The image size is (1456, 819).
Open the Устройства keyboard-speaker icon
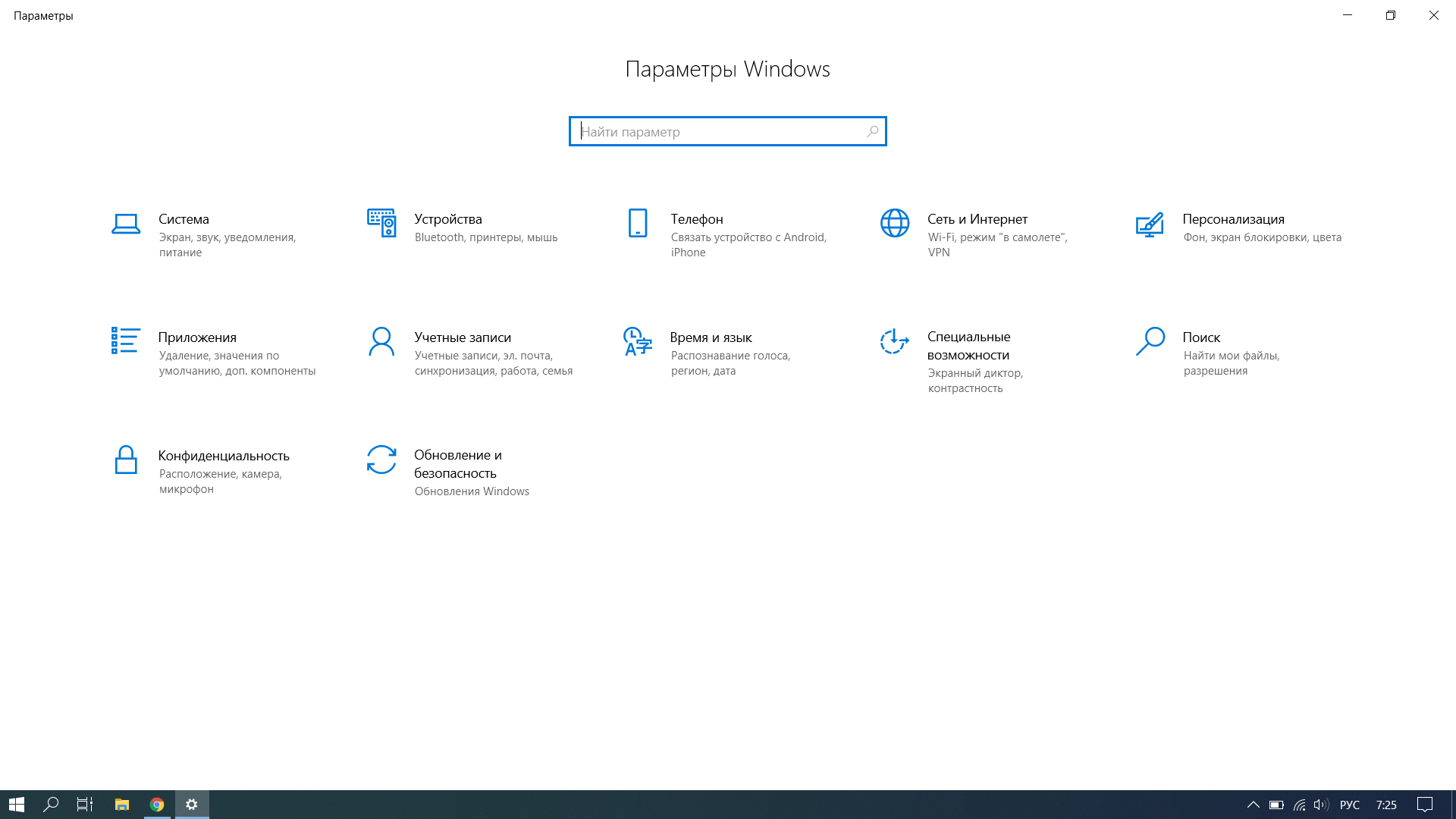point(381,223)
